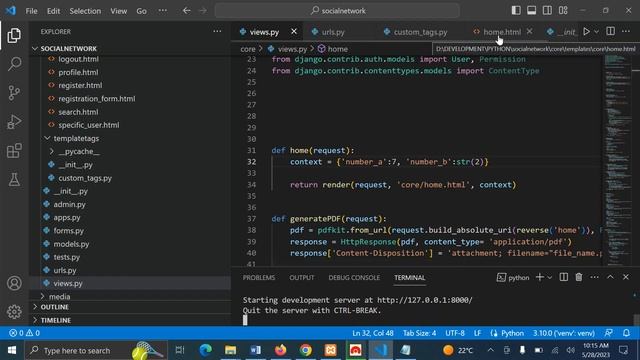
Task: Open the File menu
Action: [x=31, y=11]
